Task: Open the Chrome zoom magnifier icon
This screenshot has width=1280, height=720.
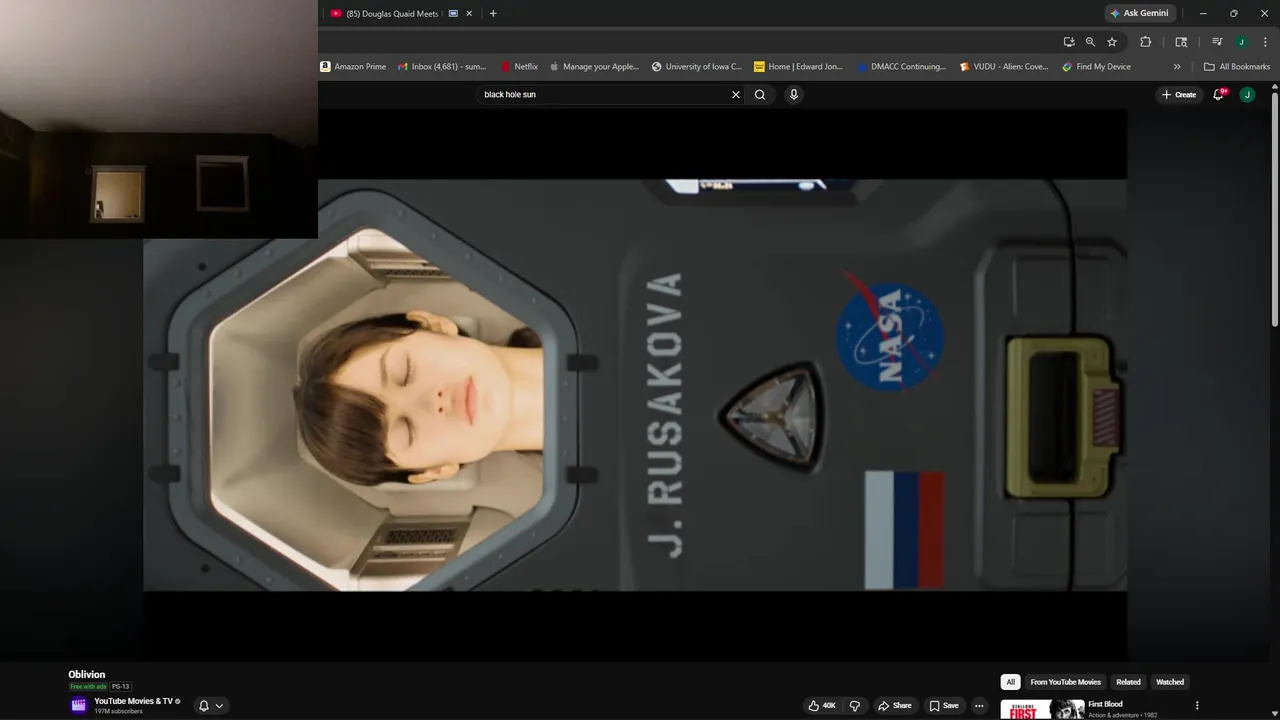Action: coord(1091,42)
